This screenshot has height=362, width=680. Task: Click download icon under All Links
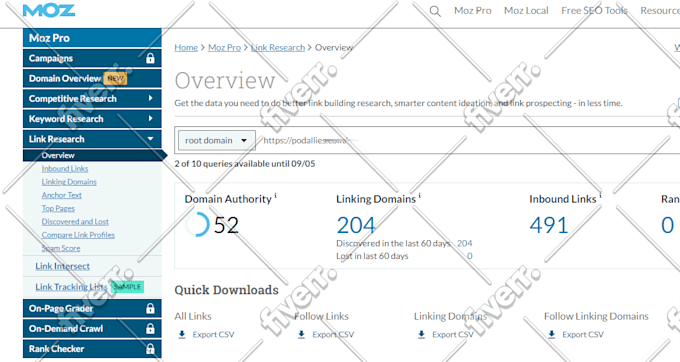point(182,334)
